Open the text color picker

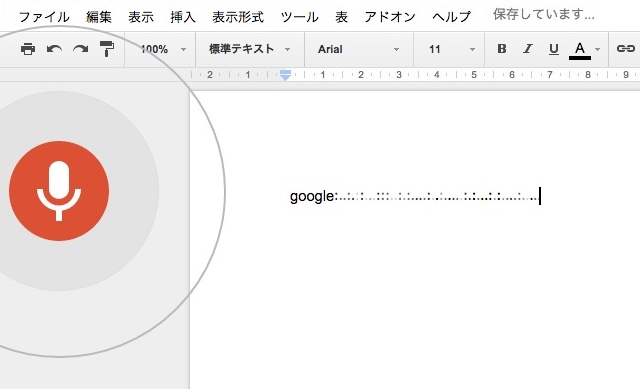coord(580,50)
